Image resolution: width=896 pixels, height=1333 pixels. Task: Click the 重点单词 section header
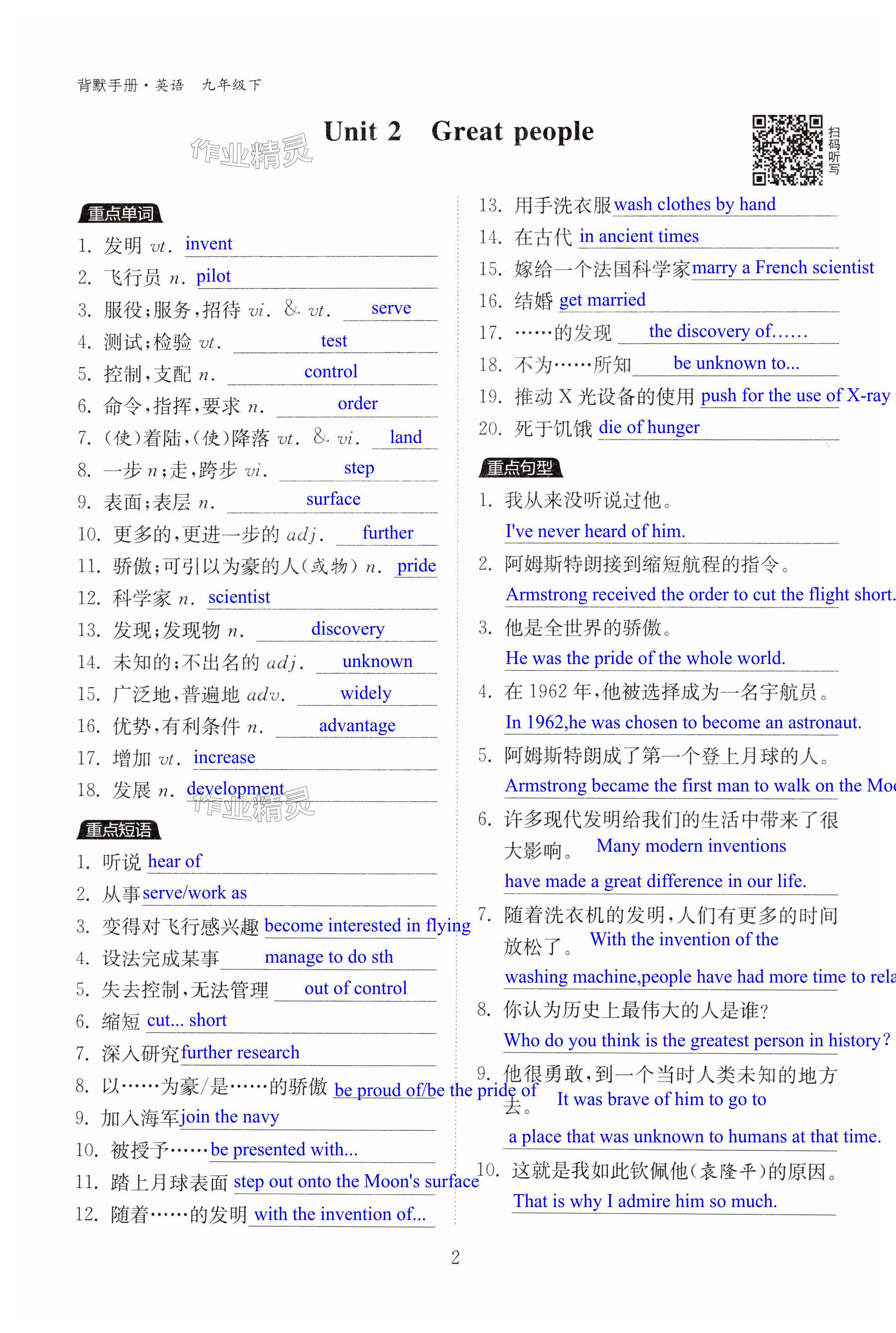pyautogui.click(x=120, y=214)
